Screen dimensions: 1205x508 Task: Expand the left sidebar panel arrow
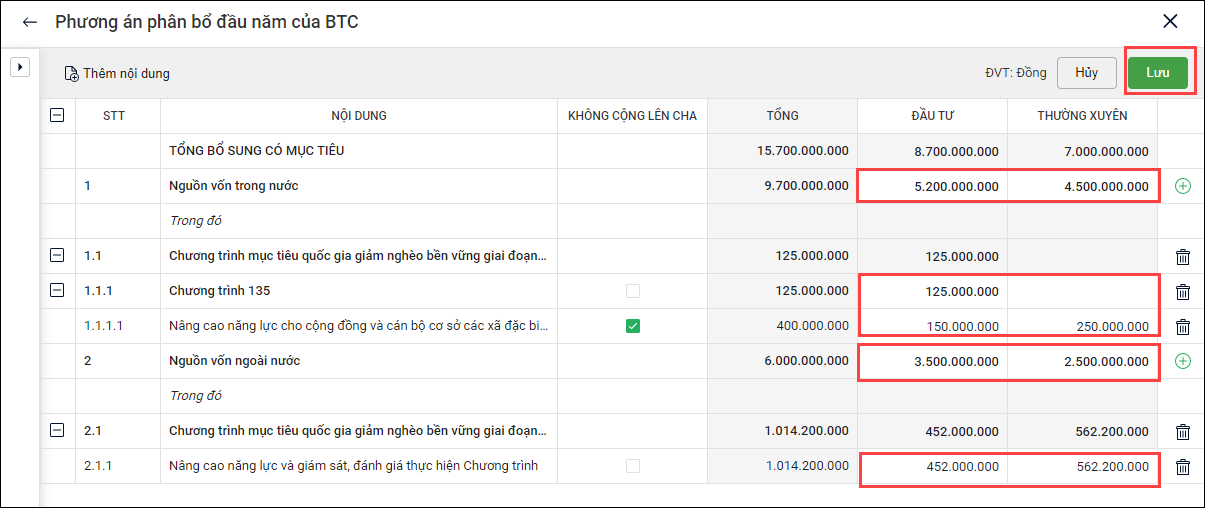click(x=20, y=67)
